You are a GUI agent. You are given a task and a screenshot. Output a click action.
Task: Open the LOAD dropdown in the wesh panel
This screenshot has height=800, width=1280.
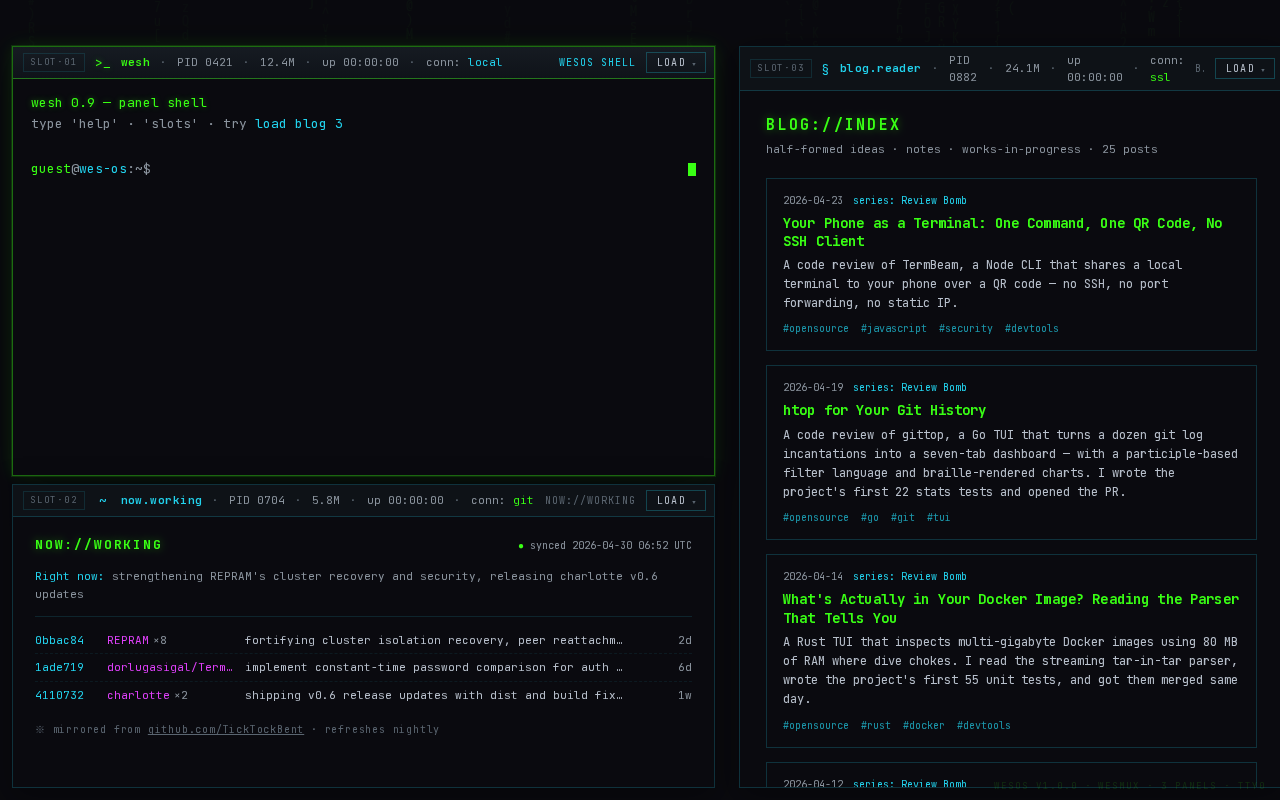[x=676, y=62]
